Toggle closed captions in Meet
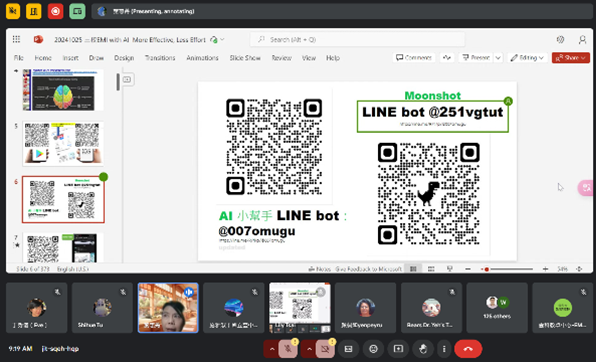The width and height of the screenshot is (596, 362). (349, 349)
